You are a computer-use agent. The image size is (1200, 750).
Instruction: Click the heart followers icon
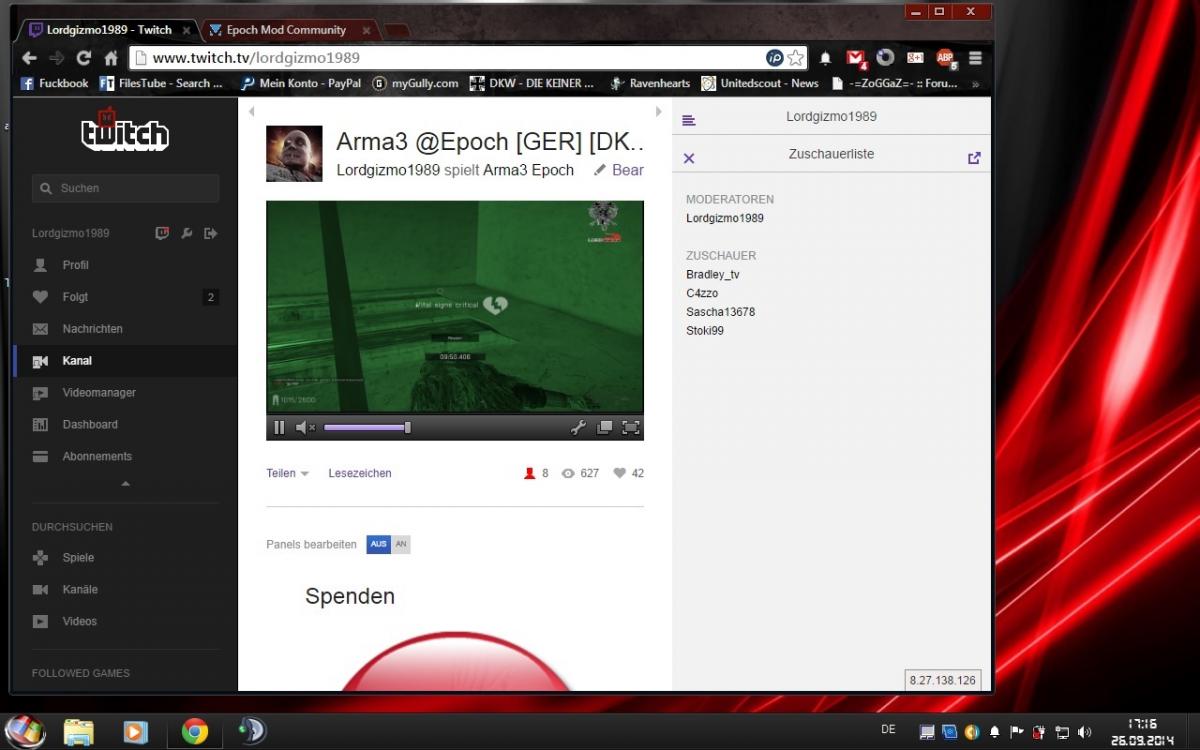(619, 474)
